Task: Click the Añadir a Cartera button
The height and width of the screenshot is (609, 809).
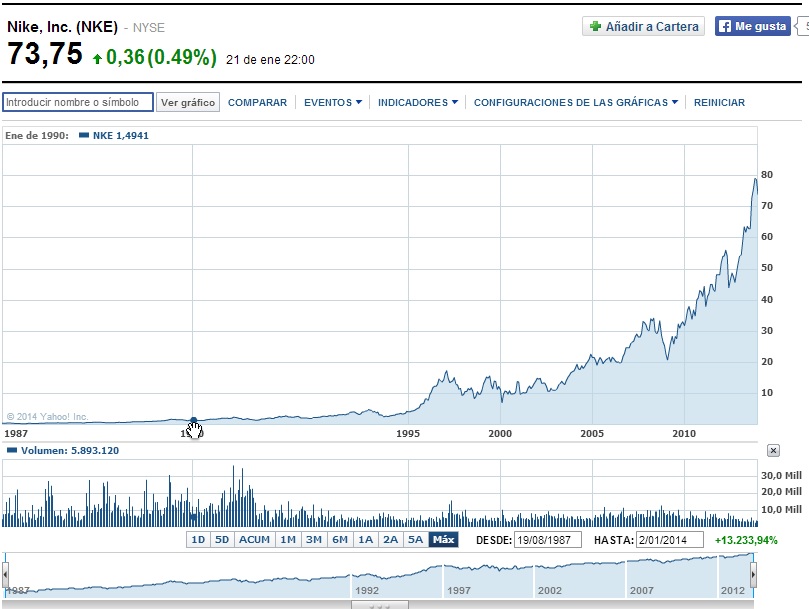Action: tap(644, 26)
